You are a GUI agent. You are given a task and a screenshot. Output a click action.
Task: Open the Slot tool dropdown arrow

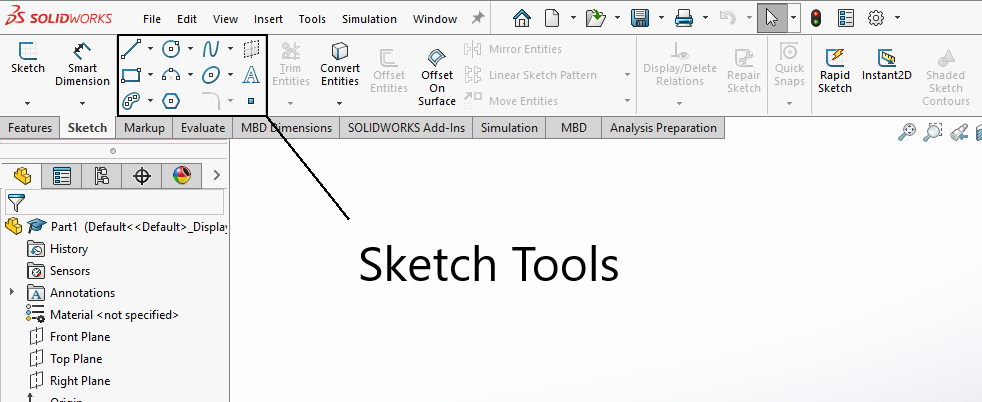(x=150, y=100)
